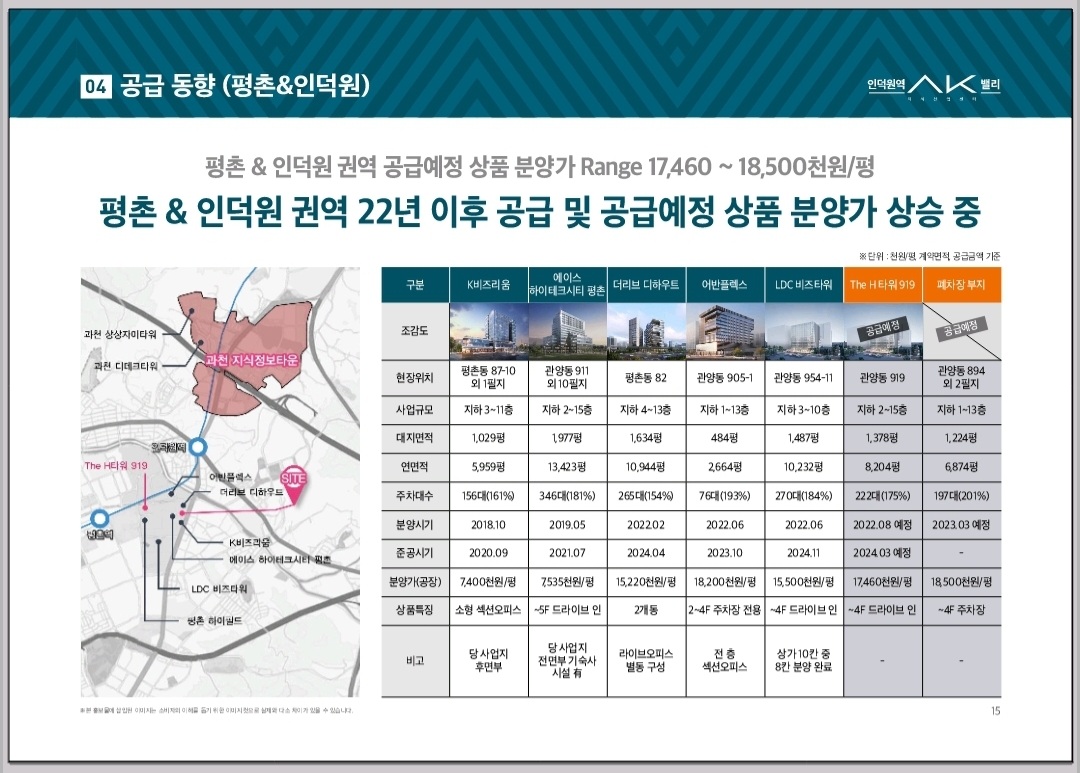Select the orange 폐차장 부지 column header
This screenshot has height=773, width=1080.
coord(962,285)
